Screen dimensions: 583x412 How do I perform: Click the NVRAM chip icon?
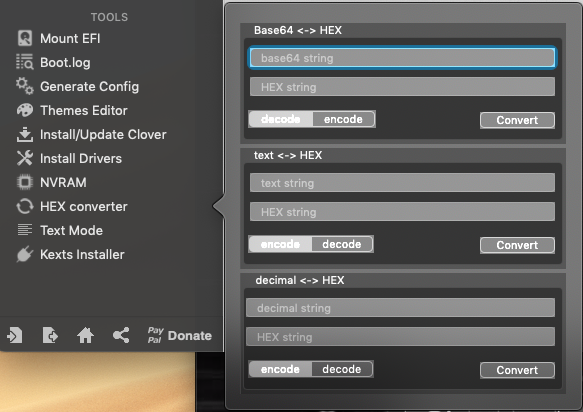pyautogui.click(x=25, y=182)
